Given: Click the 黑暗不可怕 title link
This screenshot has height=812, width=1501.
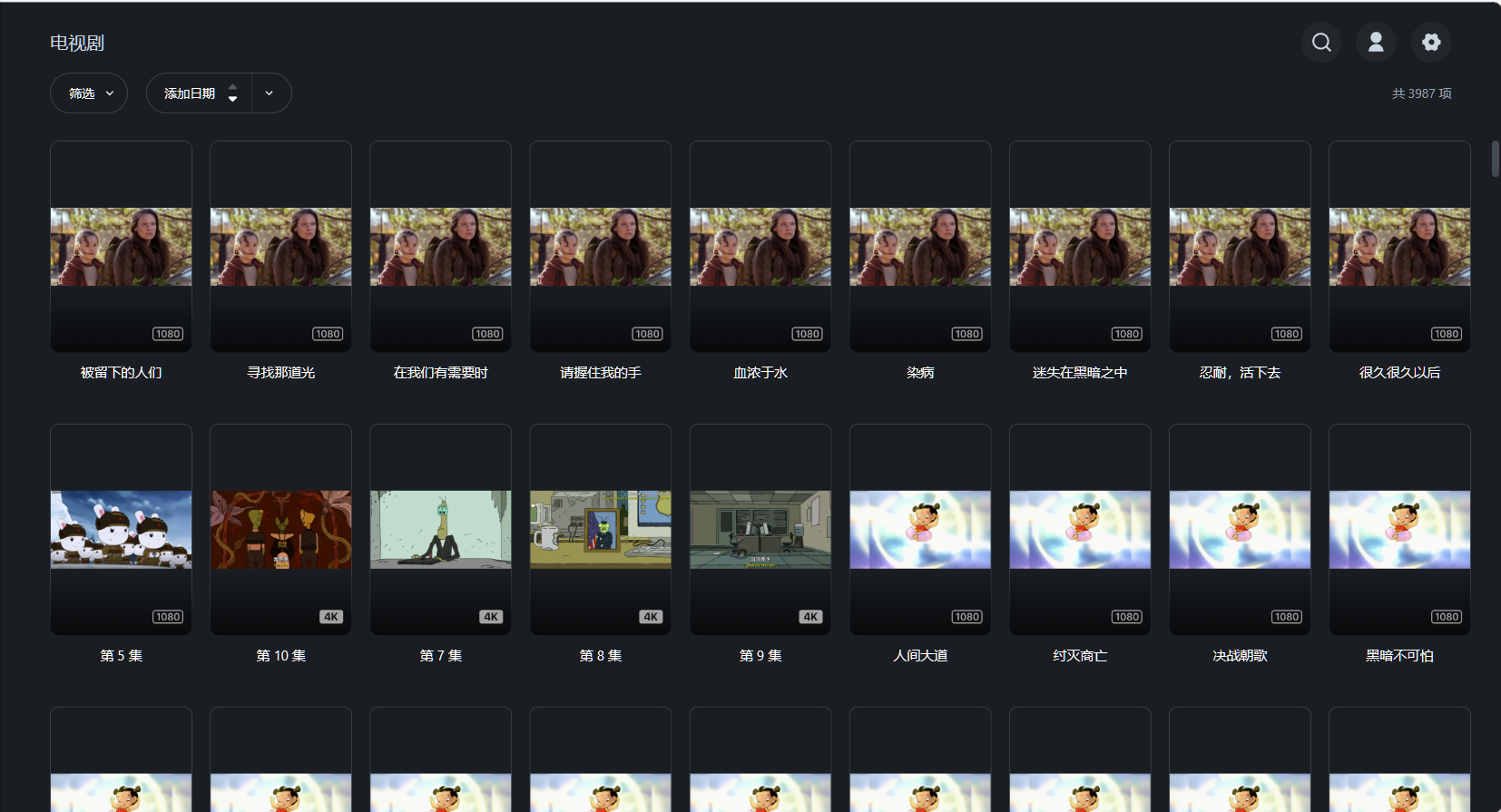Looking at the screenshot, I should tap(1399, 656).
